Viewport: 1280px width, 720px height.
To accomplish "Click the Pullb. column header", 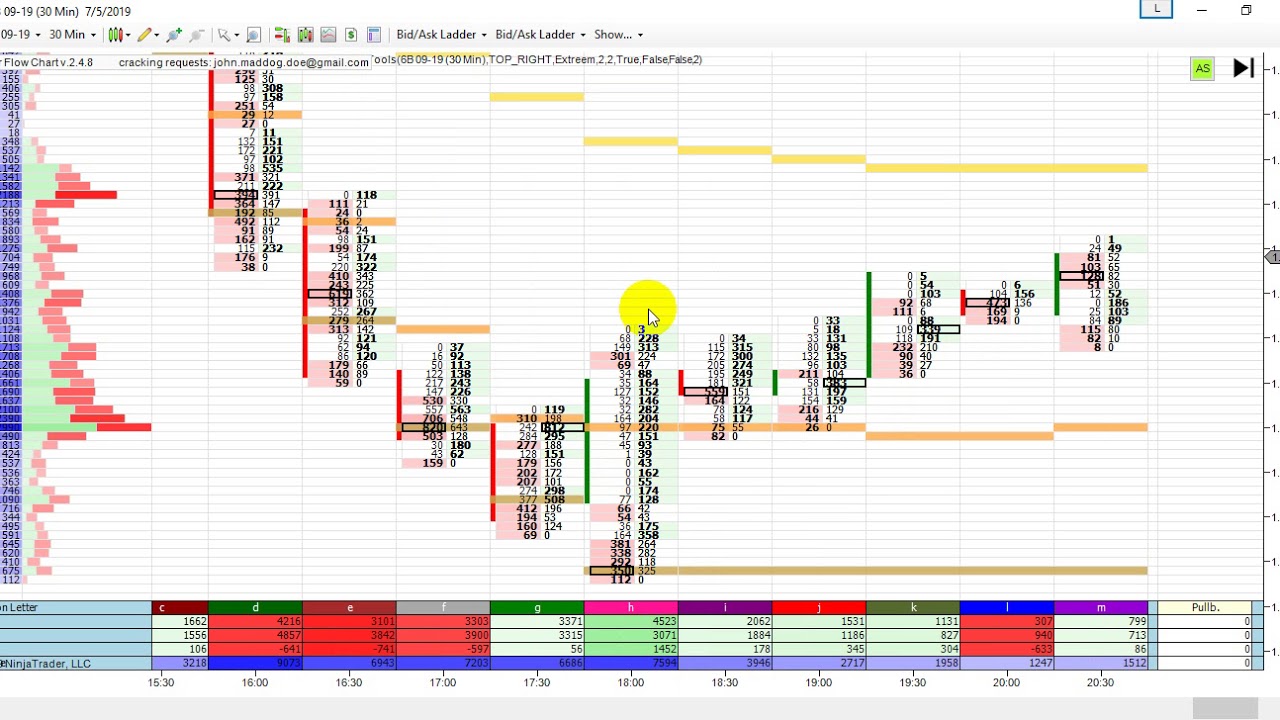I will pos(1205,608).
